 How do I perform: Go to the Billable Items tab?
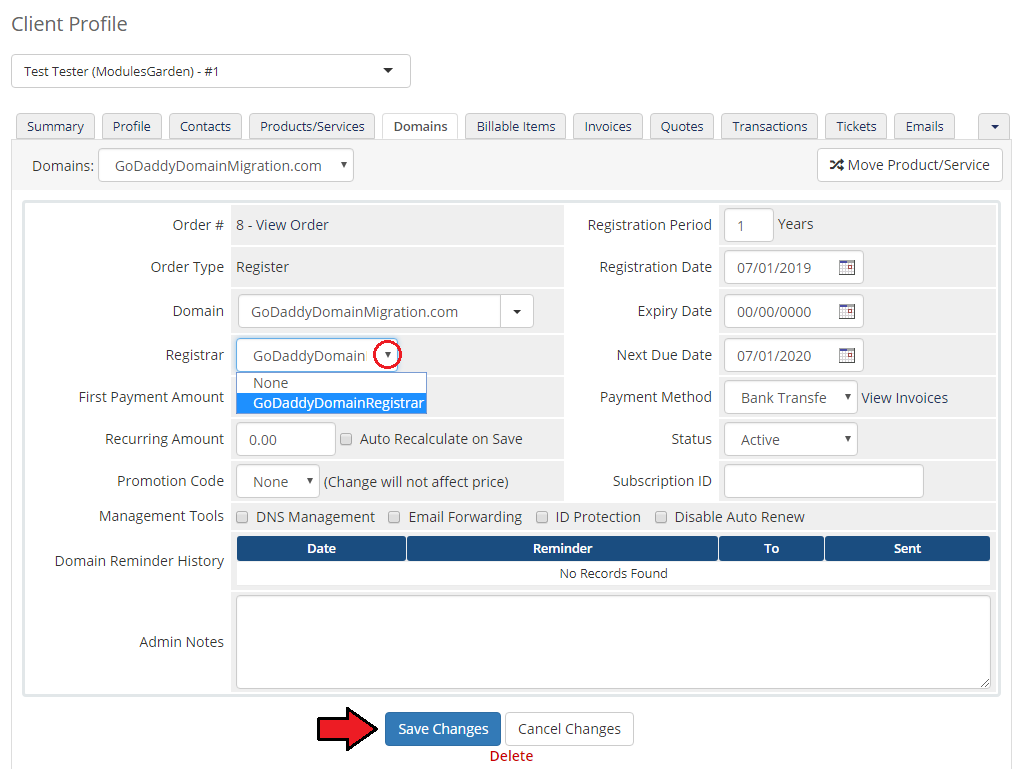point(516,127)
